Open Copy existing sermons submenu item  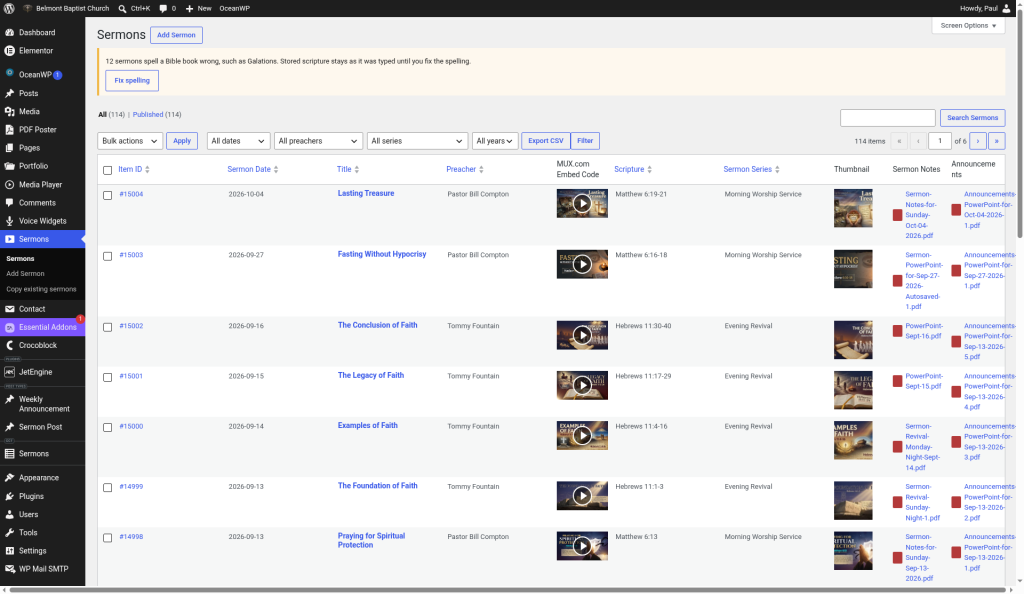[41, 289]
